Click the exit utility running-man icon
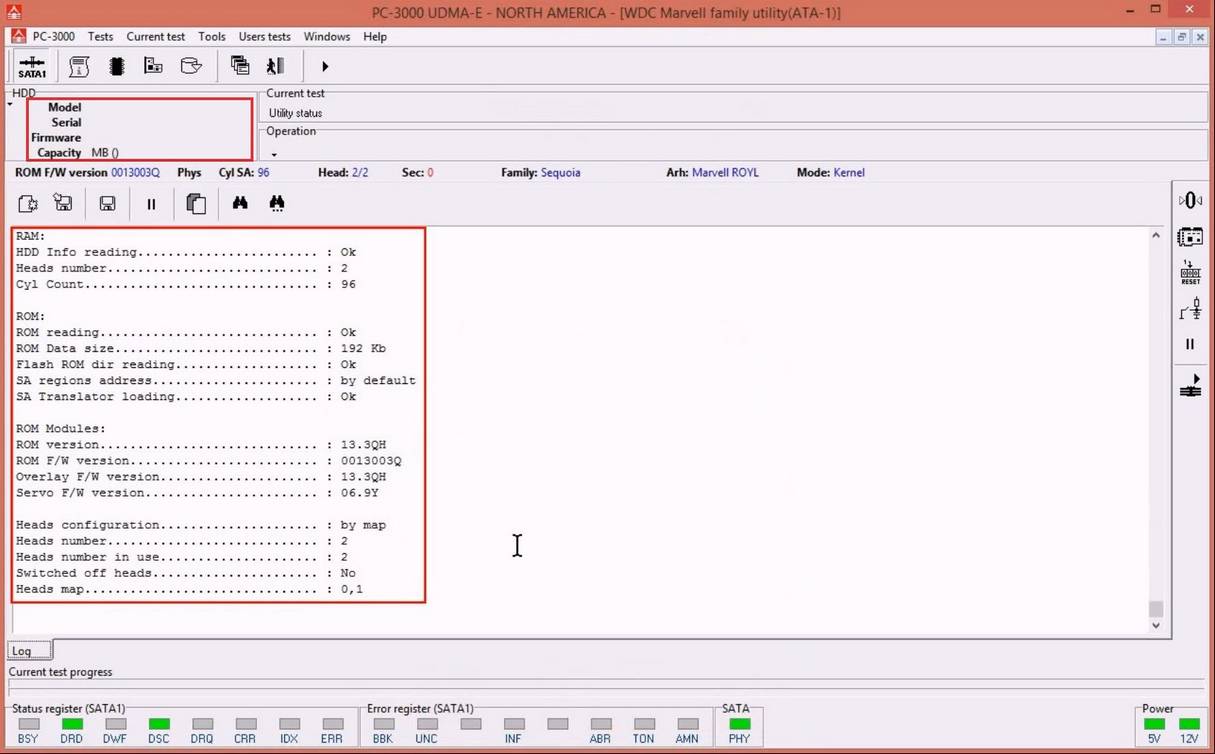Image resolution: width=1215 pixels, height=754 pixels. click(x=275, y=66)
